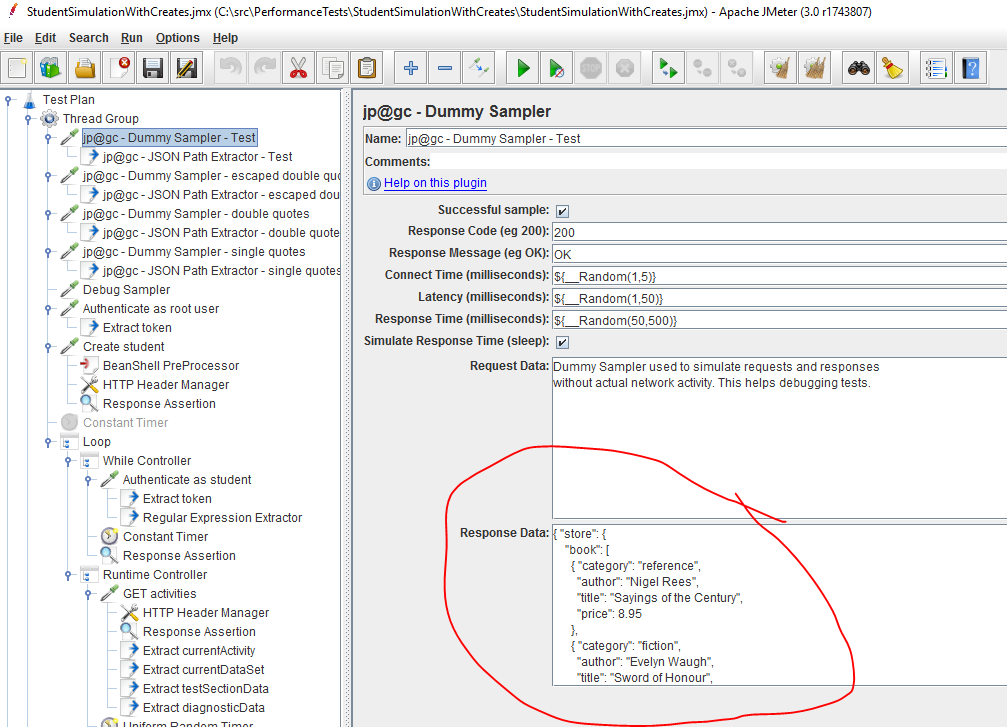Open the File menu
This screenshot has height=727, width=1007.
pos(13,38)
